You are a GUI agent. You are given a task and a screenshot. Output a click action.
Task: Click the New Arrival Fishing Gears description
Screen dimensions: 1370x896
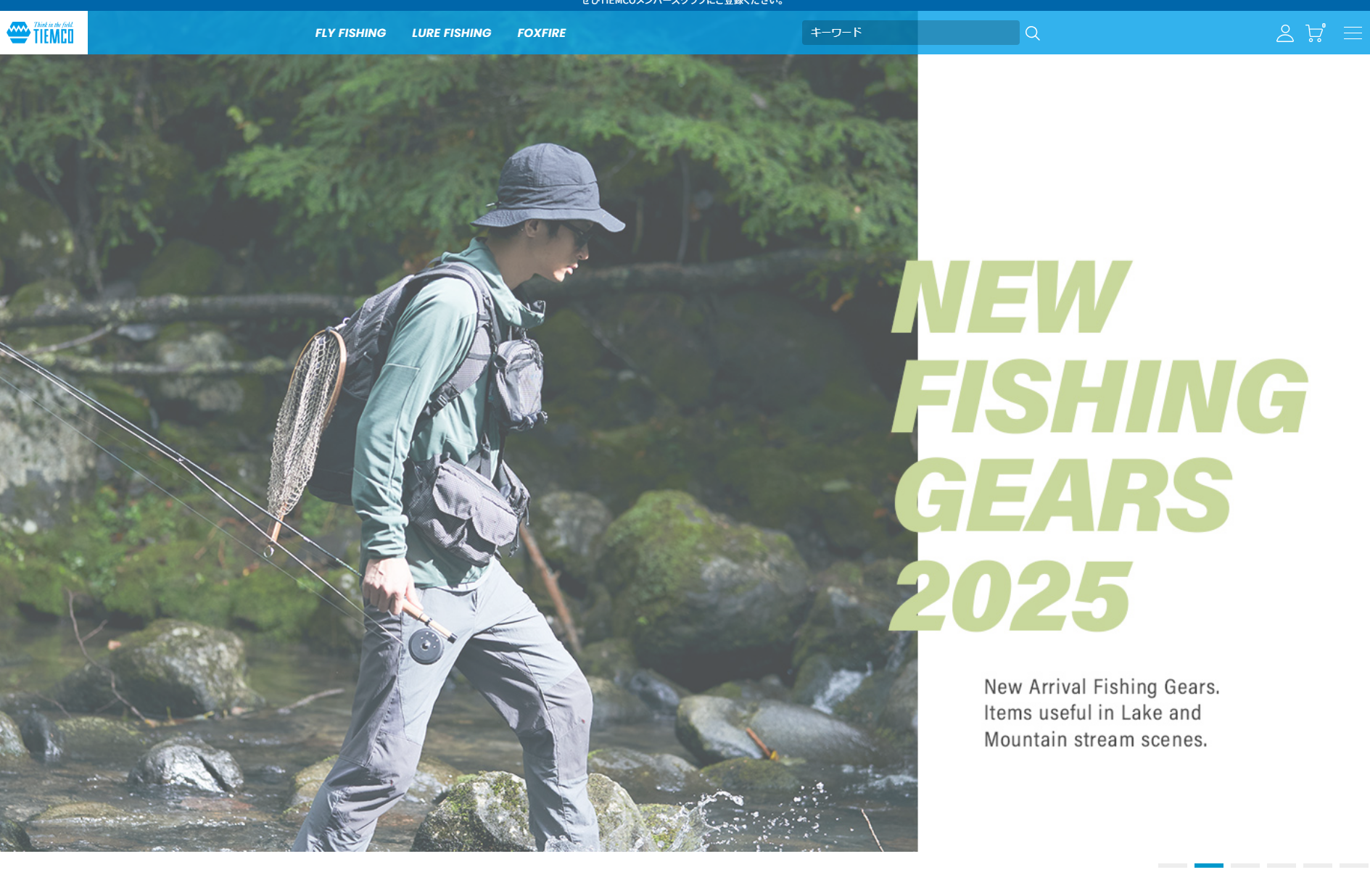pos(1102,713)
